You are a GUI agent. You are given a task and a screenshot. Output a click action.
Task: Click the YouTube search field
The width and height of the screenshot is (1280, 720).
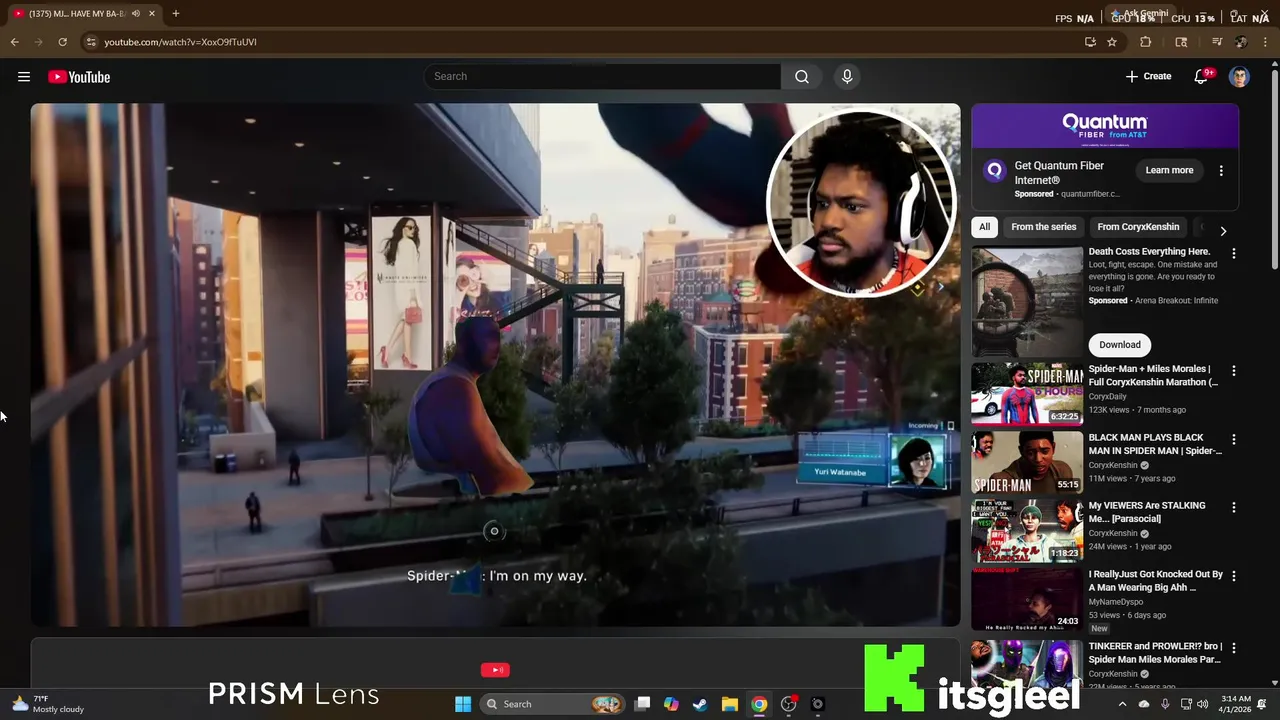(603, 77)
